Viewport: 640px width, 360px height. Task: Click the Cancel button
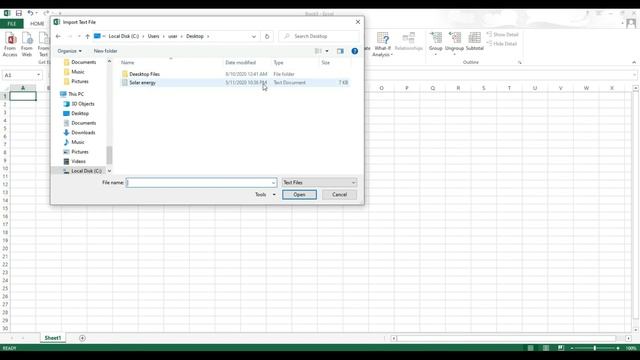tap(339, 195)
